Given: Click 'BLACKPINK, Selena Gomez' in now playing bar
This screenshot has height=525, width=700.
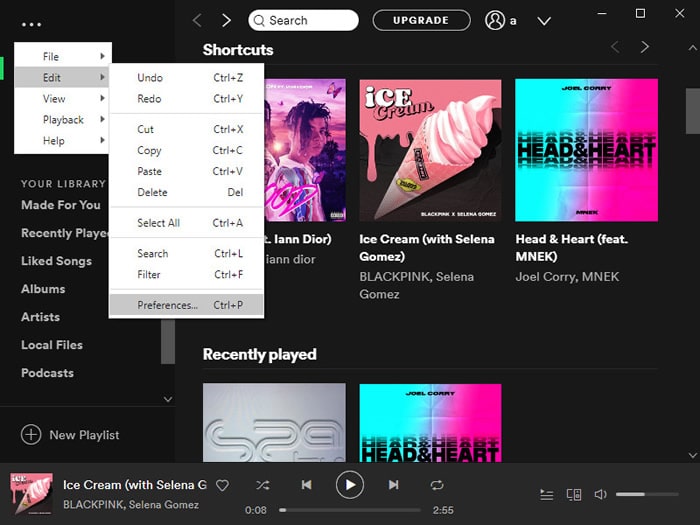Looking at the screenshot, I should (x=131, y=504).
